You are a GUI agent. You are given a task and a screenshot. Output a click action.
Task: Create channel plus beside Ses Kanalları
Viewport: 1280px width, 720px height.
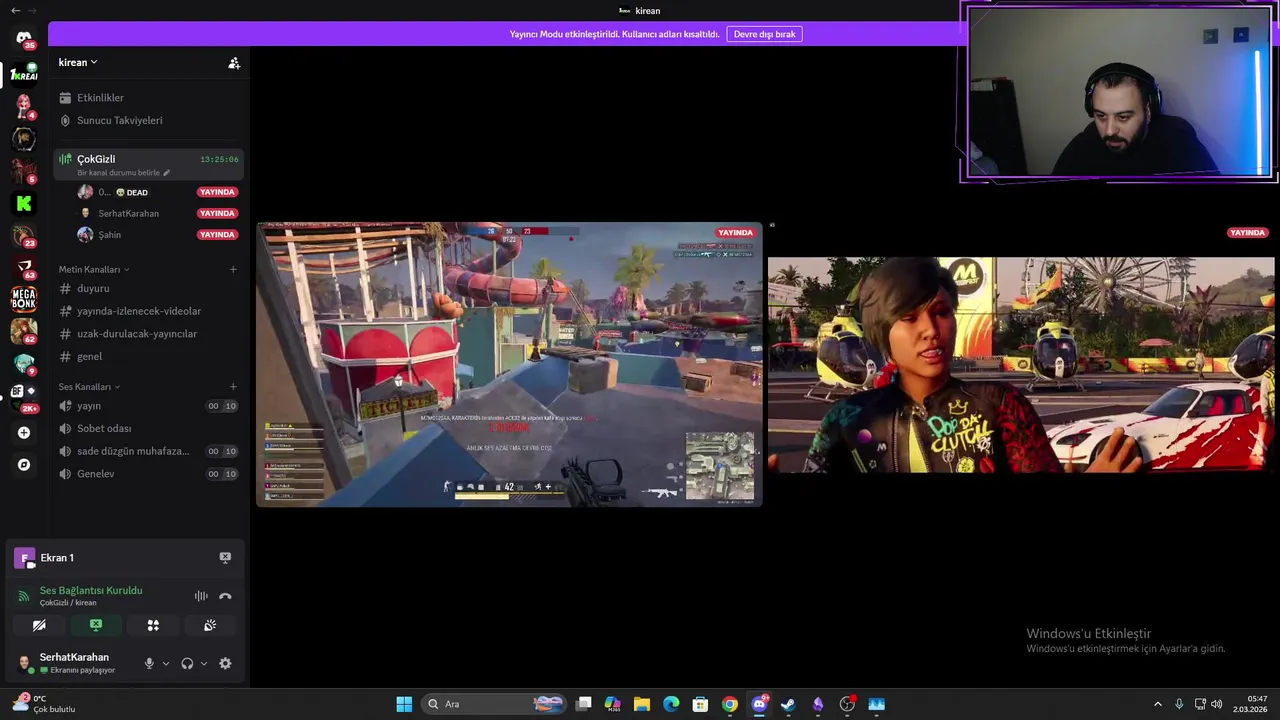tap(233, 387)
